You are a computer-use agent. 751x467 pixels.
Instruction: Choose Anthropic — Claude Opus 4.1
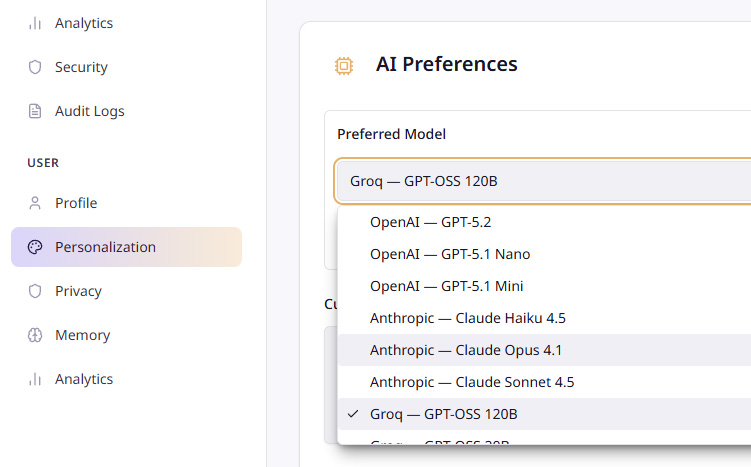coord(466,350)
